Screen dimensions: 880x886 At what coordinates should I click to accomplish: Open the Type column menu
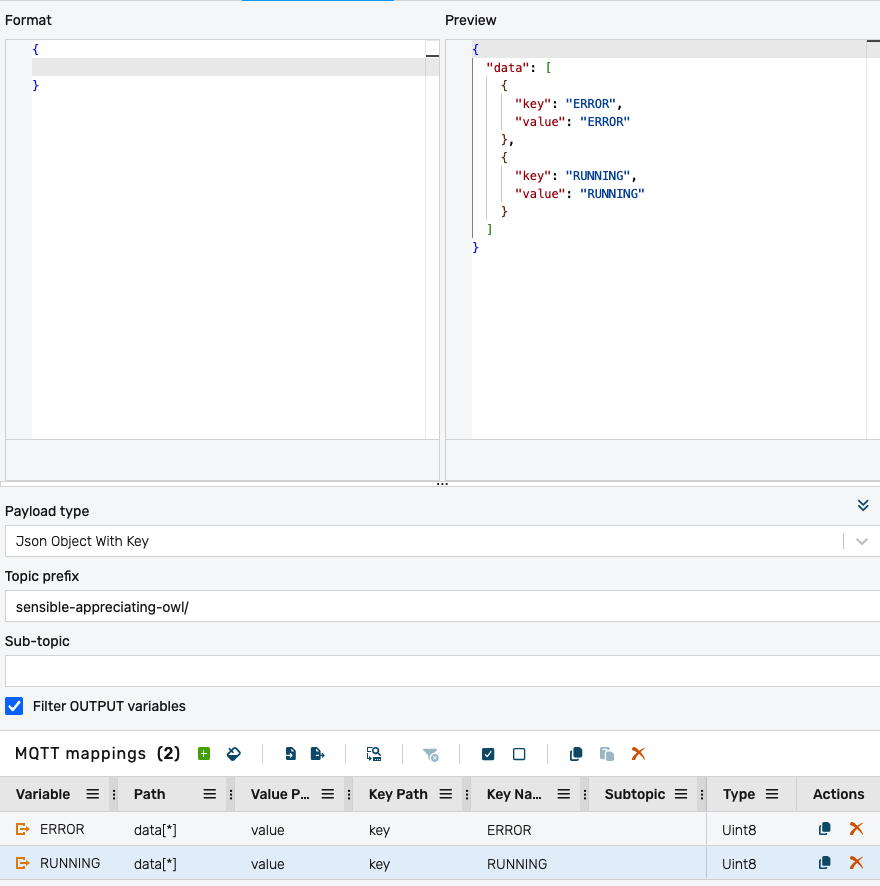tap(772, 794)
